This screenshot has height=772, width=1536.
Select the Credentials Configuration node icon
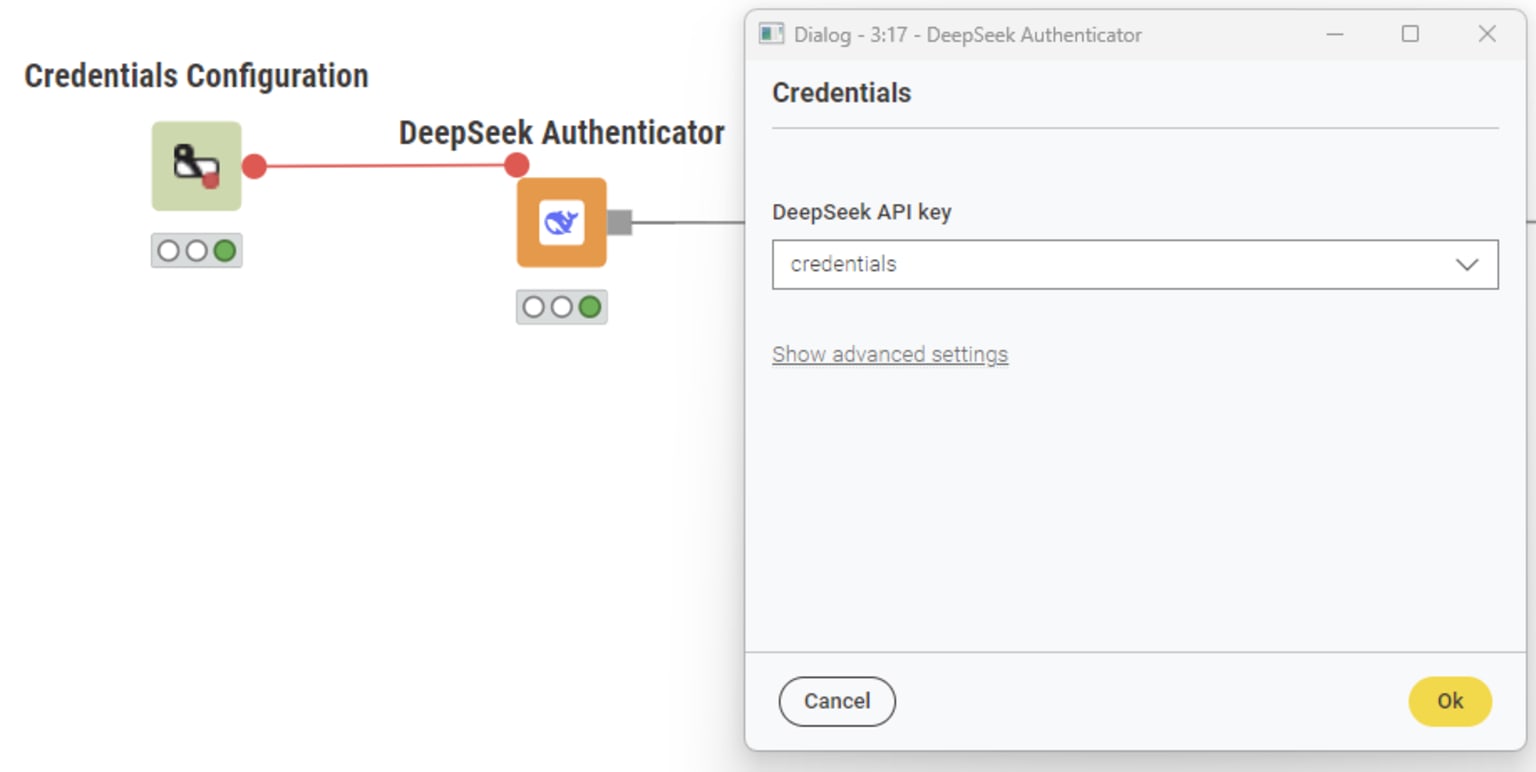click(196, 166)
